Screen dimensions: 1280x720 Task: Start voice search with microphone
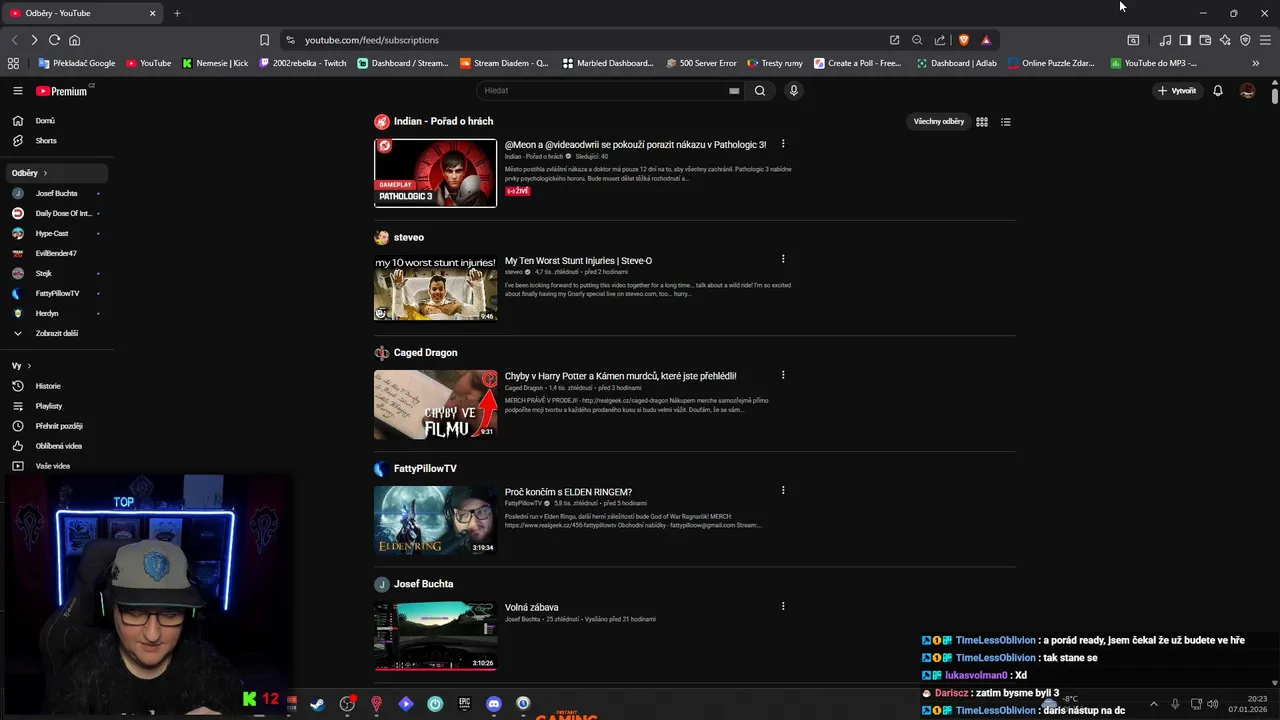tap(794, 90)
